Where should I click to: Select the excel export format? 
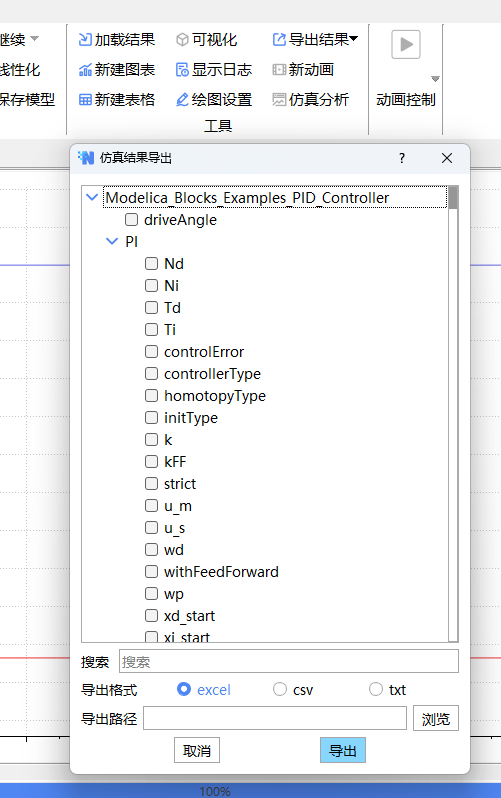point(184,689)
